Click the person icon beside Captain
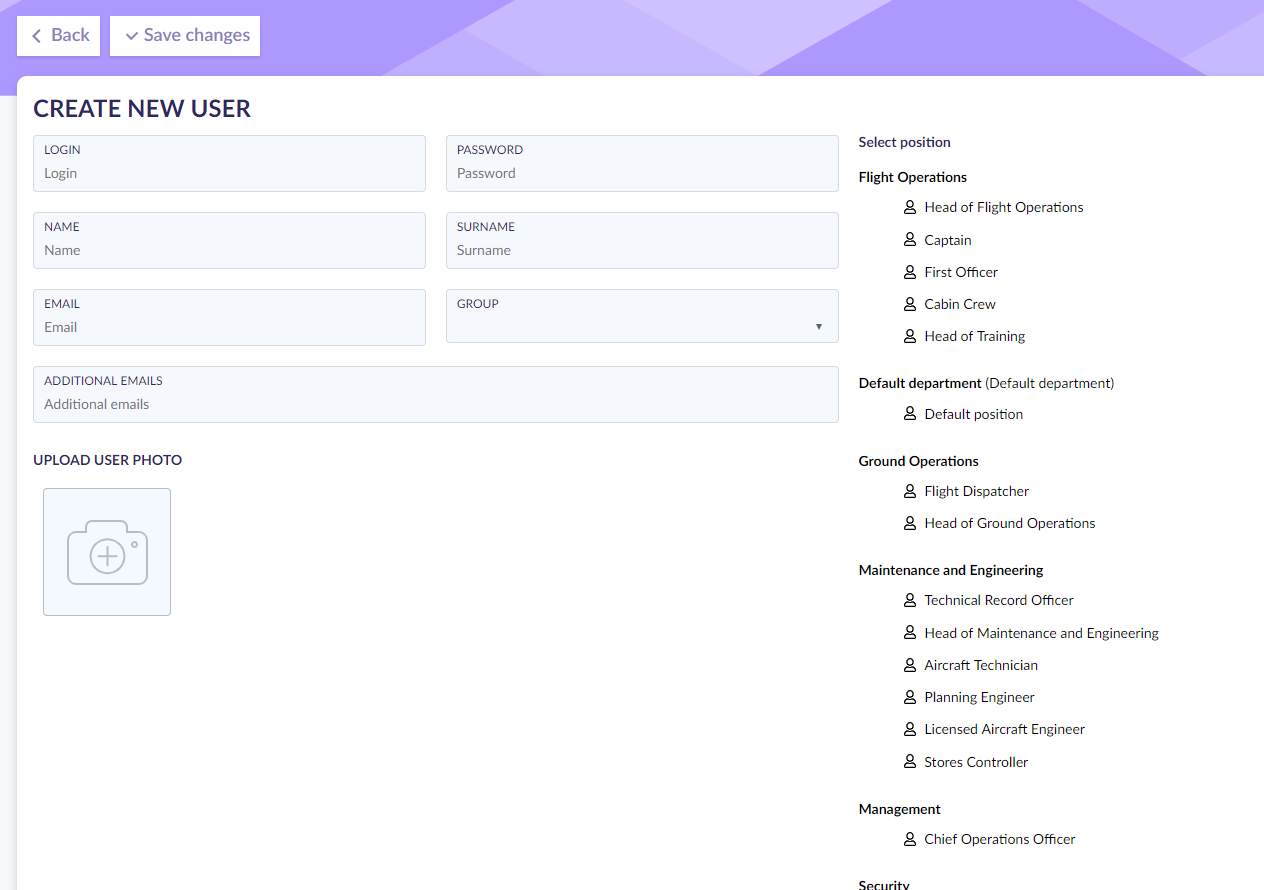The image size is (1264, 890). [x=910, y=240]
